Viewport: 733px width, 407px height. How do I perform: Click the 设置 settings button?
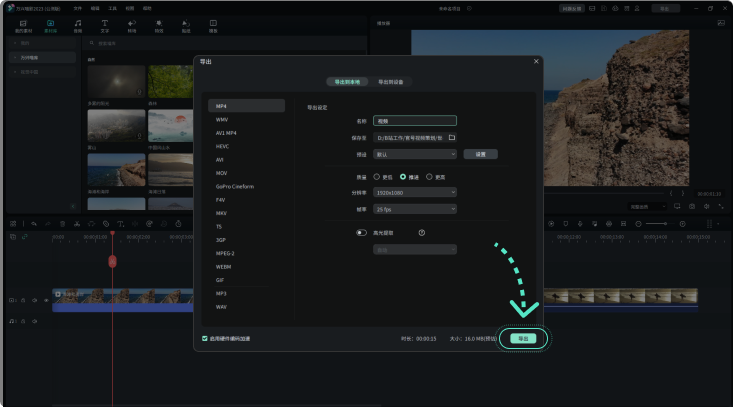(x=480, y=154)
